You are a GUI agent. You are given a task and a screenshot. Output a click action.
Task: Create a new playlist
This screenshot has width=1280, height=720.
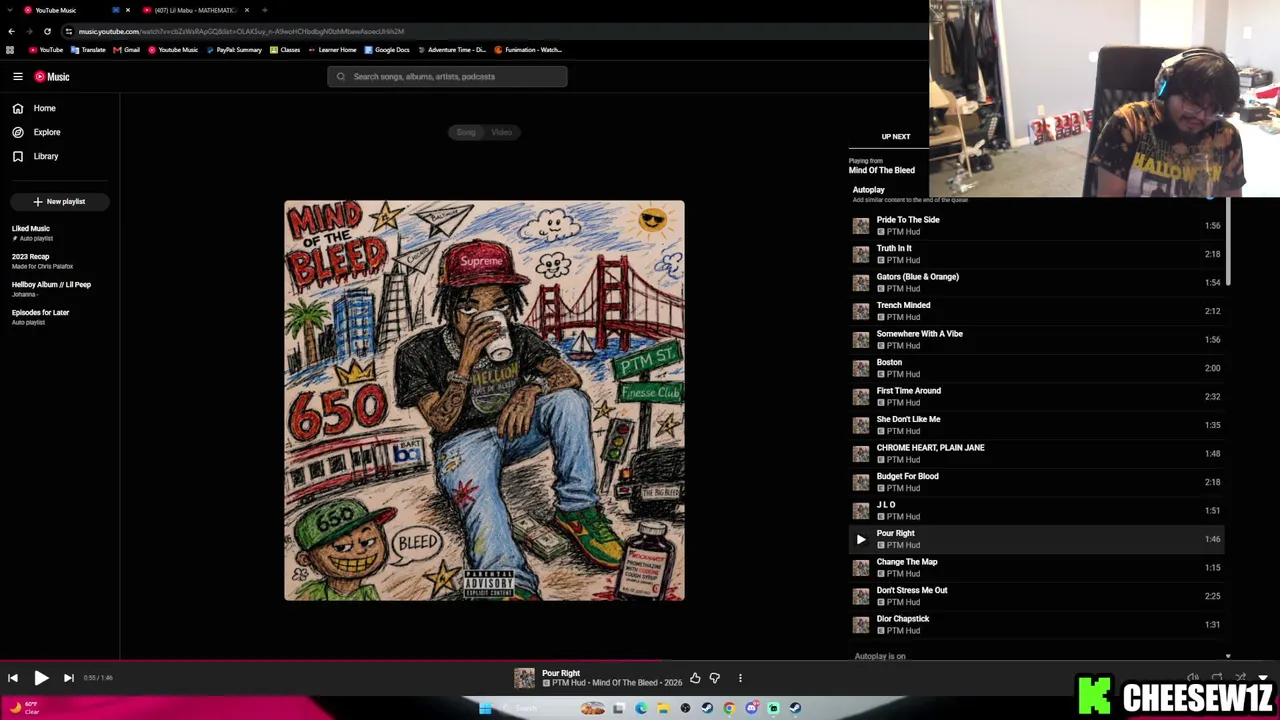coord(59,202)
